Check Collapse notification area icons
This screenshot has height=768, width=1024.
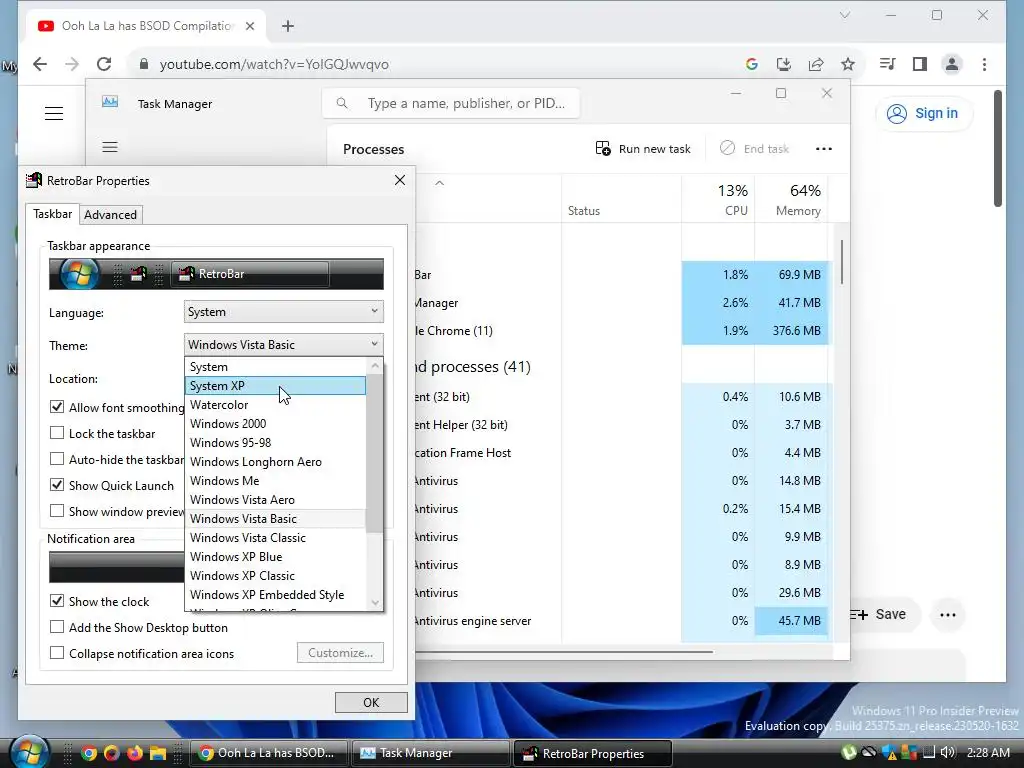pyautogui.click(x=57, y=653)
